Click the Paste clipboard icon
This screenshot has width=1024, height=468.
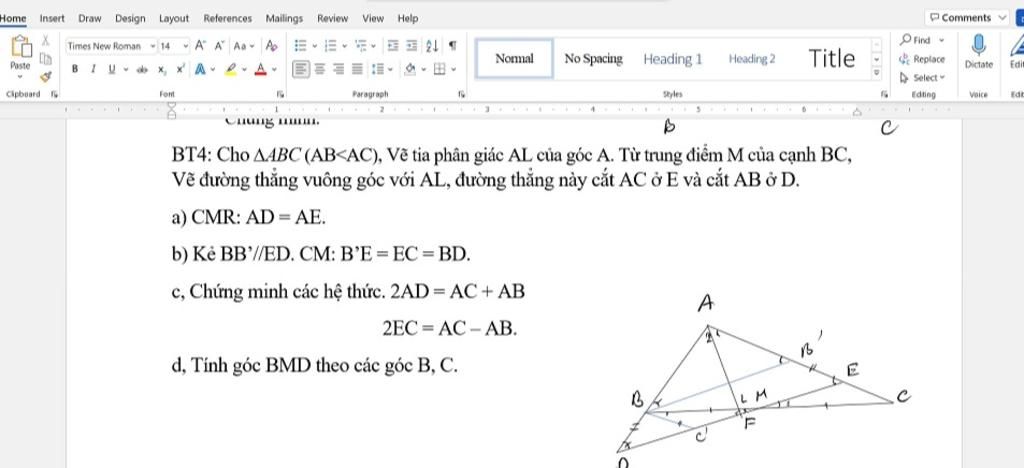(x=20, y=47)
